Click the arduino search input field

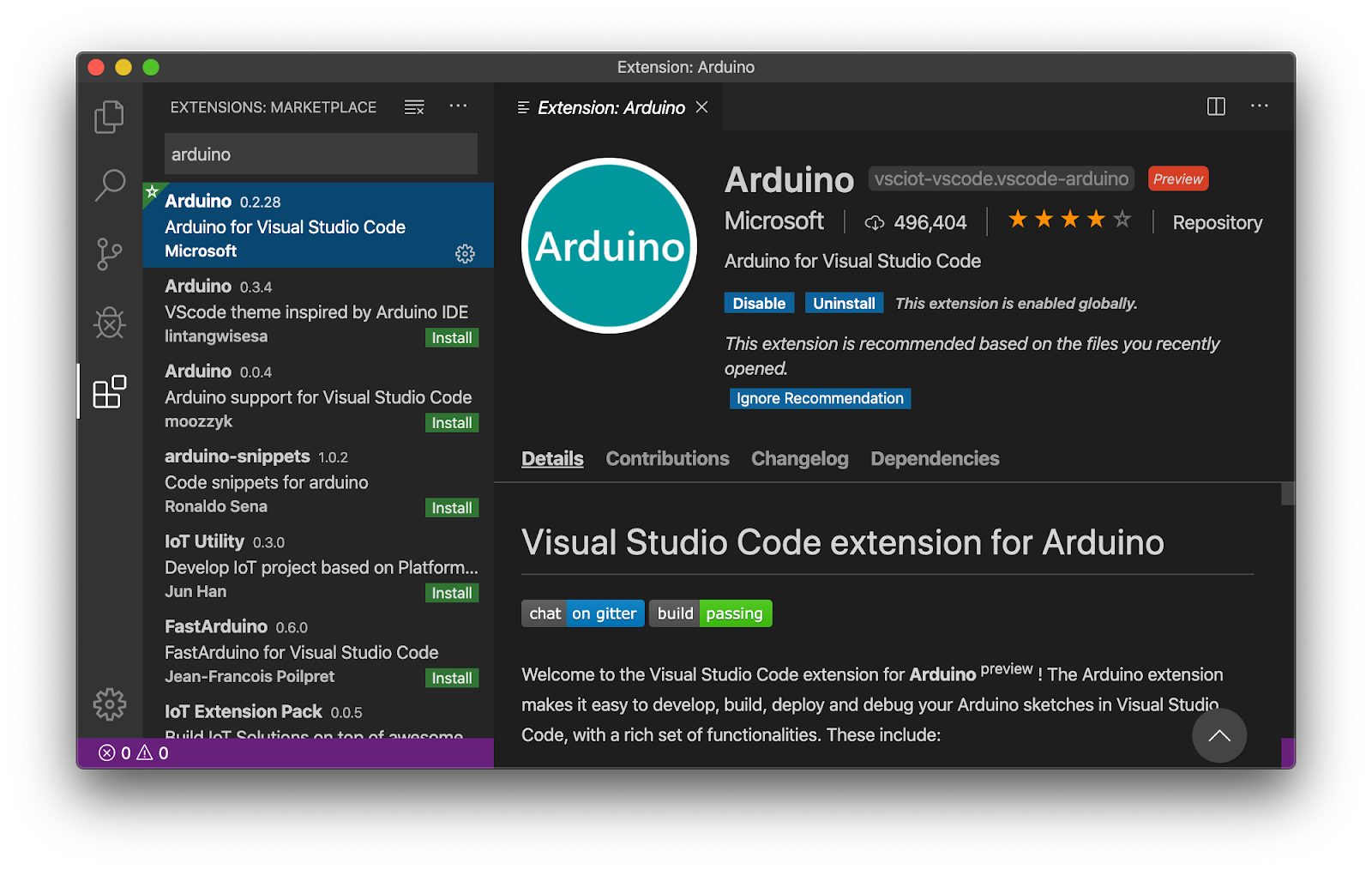(x=321, y=154)
